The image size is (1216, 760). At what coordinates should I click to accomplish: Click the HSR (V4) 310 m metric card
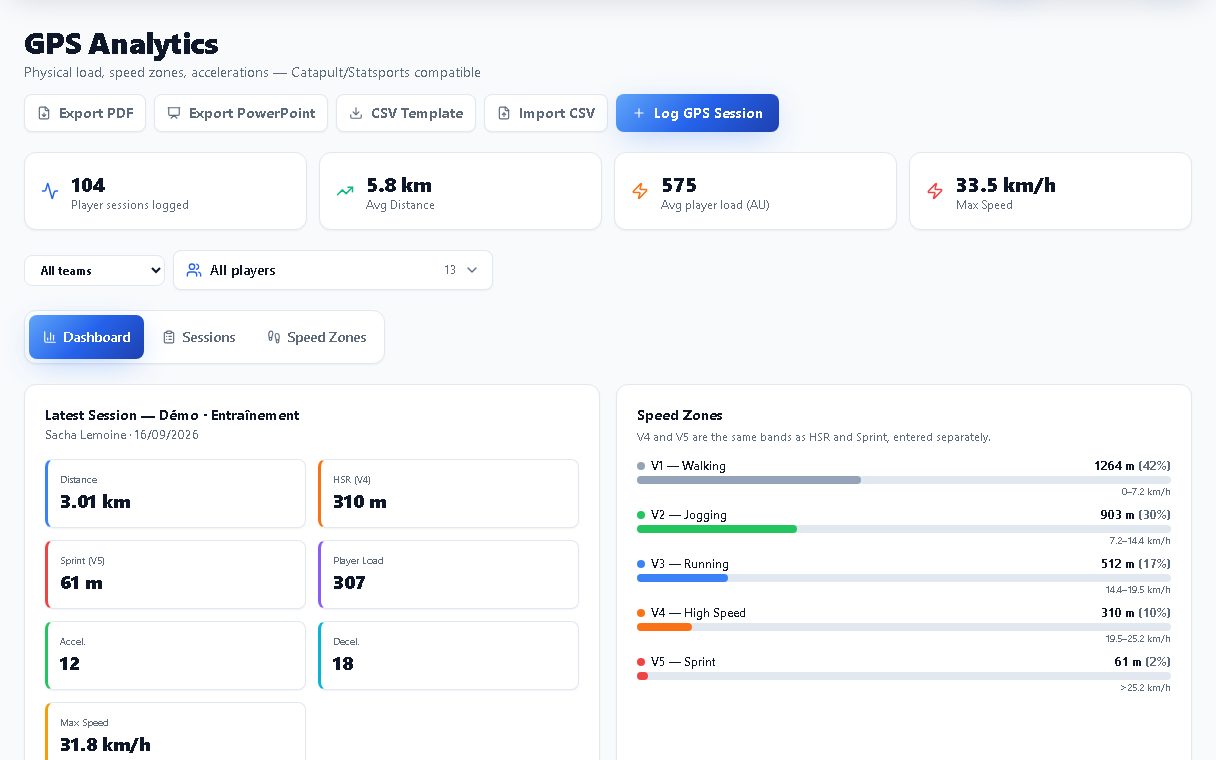448,493
